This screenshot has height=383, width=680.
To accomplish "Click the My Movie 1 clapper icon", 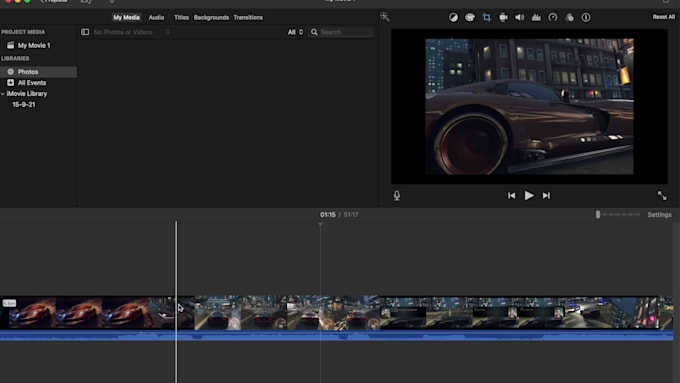I will coord(10,45).
